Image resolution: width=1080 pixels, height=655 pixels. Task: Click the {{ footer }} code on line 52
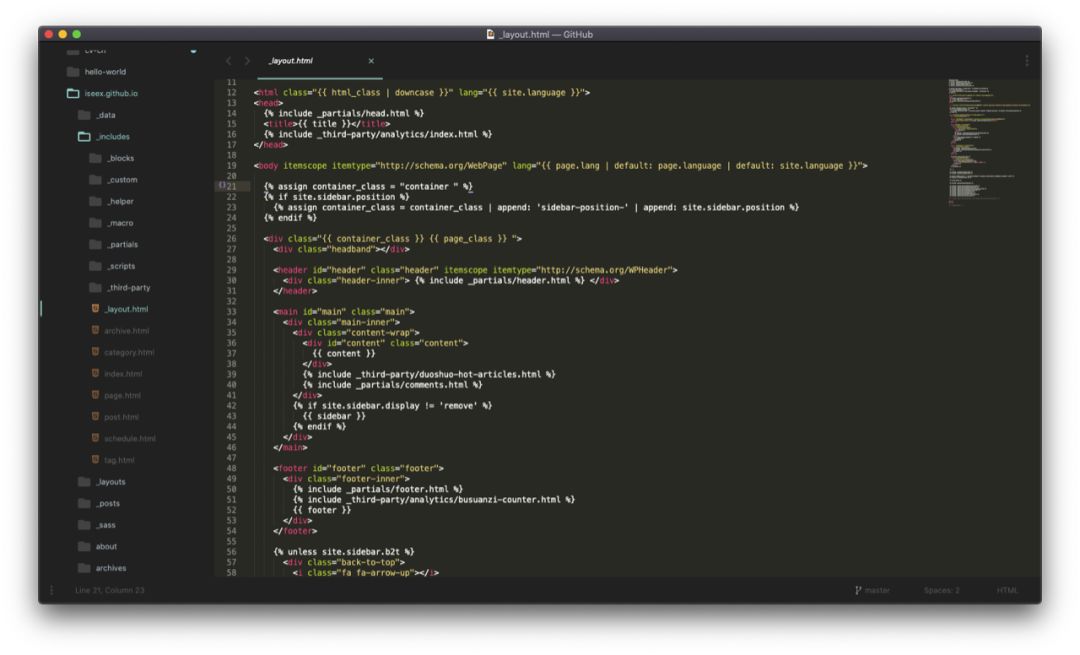(322, 510)
